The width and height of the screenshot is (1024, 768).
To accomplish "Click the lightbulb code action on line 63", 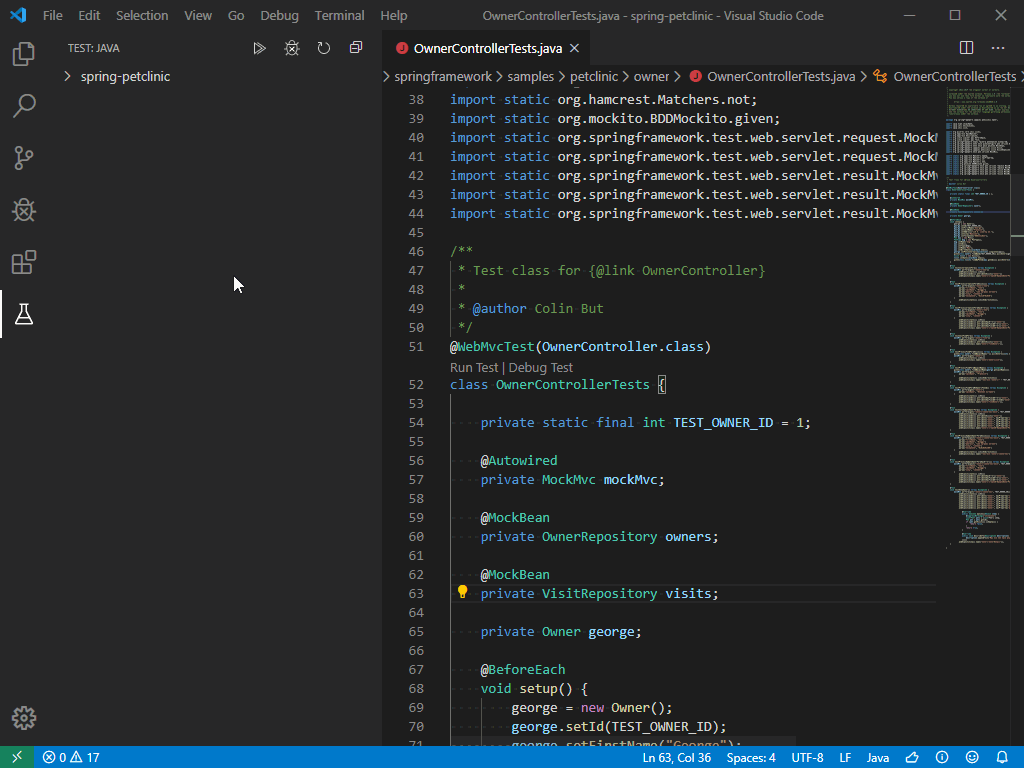I will (x=462, y=592).
